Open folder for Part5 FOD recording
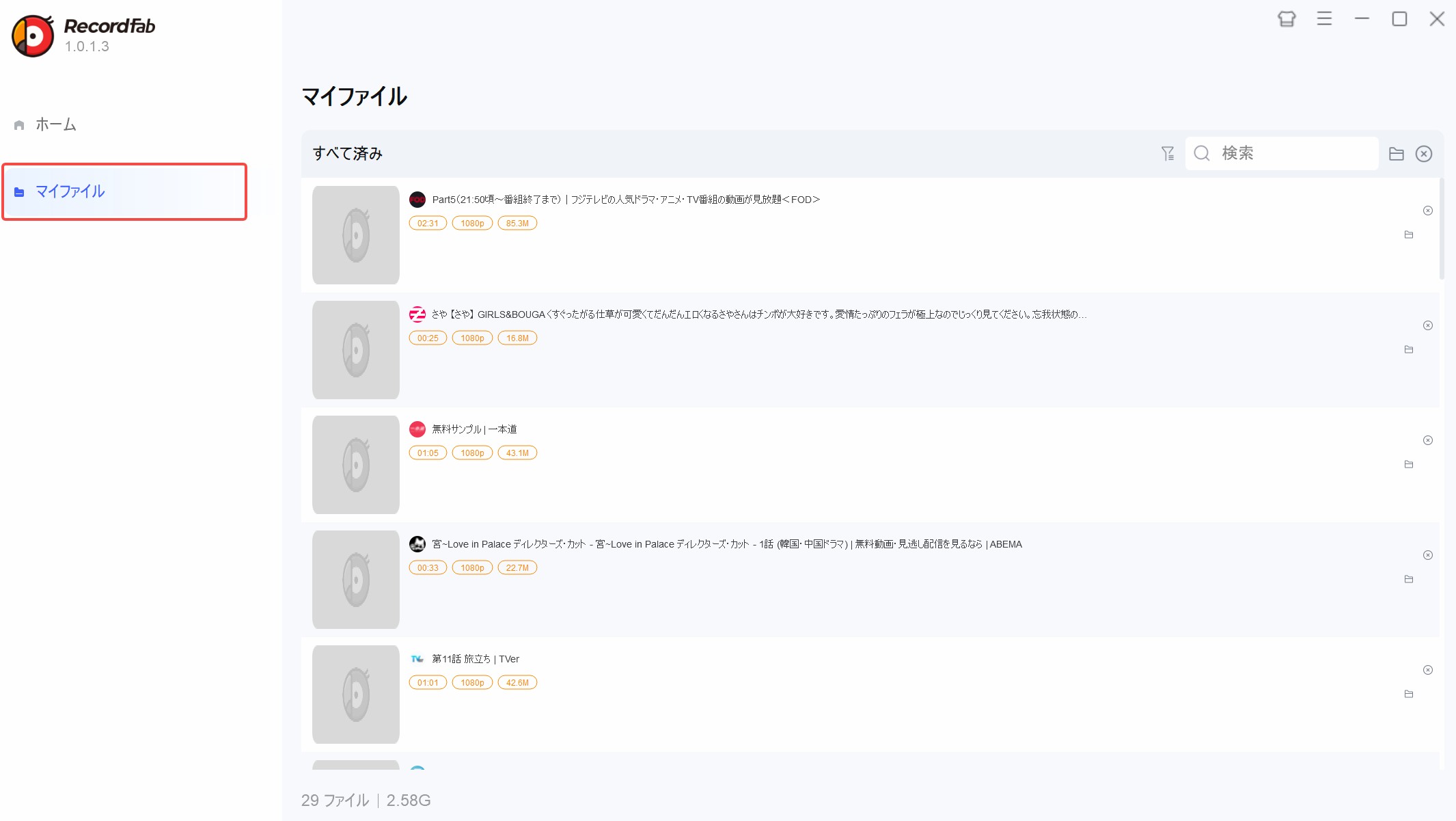The image size is (1456, 821). pyautogui.click(x=1409, y=234)
